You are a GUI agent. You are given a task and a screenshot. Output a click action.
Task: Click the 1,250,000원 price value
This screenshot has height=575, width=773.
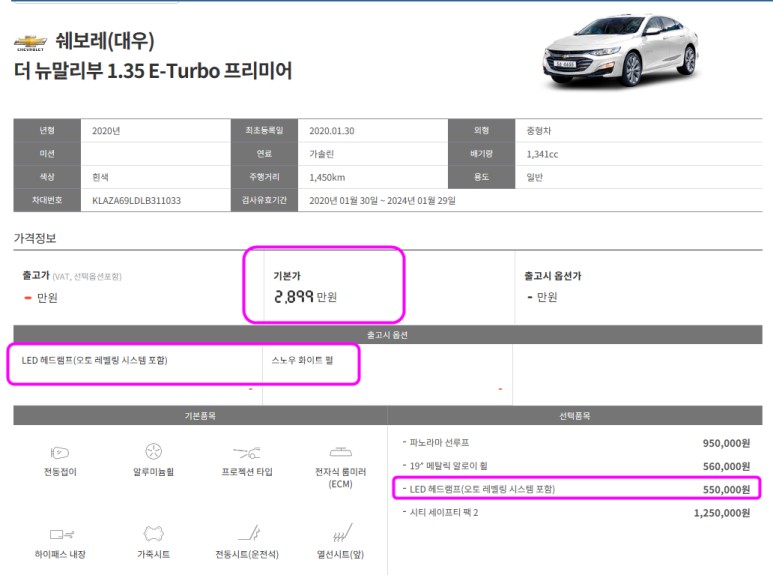click(722, 513)
